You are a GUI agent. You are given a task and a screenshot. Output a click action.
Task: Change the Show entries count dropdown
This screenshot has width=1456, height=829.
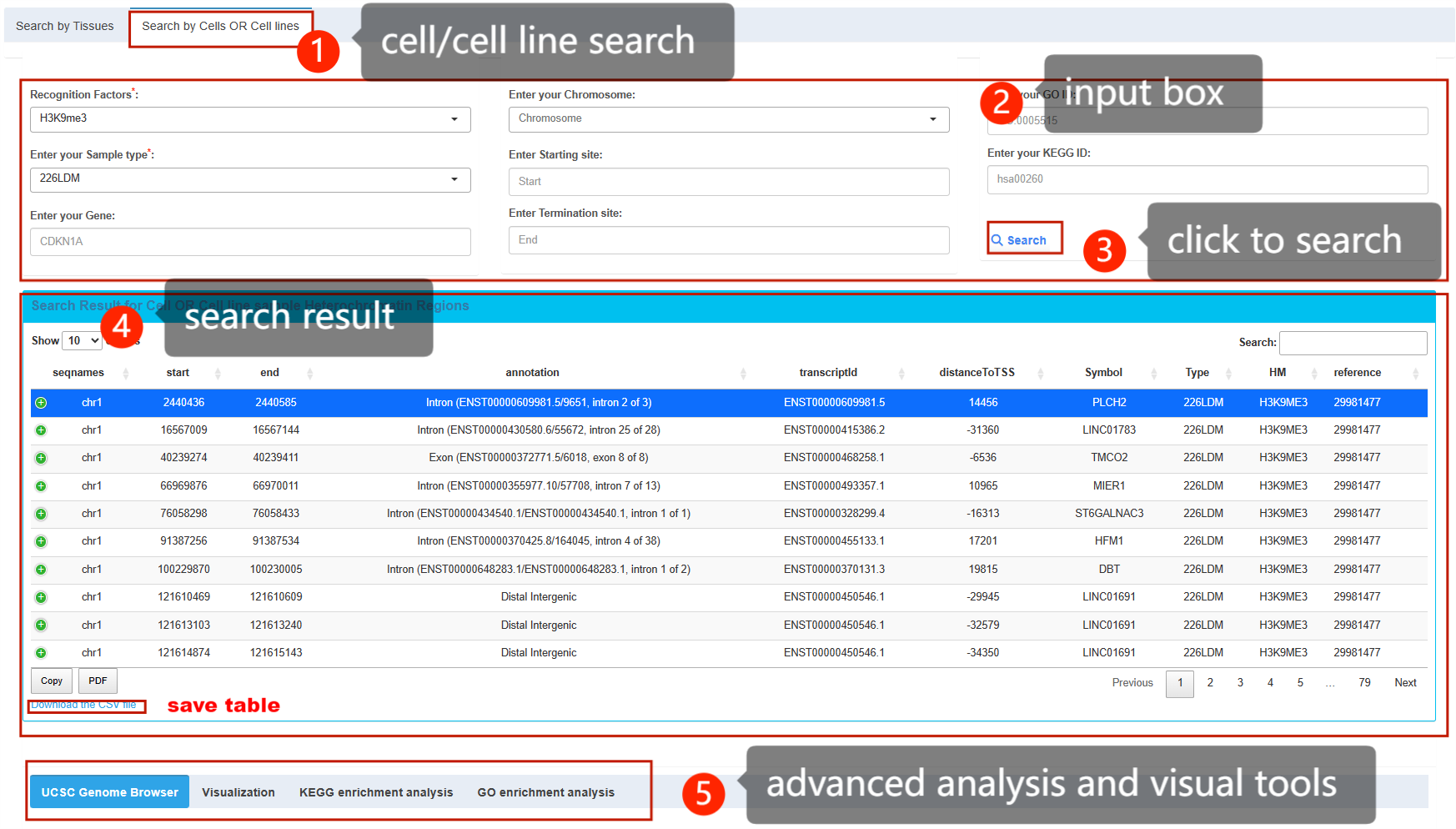coord(82,341)
